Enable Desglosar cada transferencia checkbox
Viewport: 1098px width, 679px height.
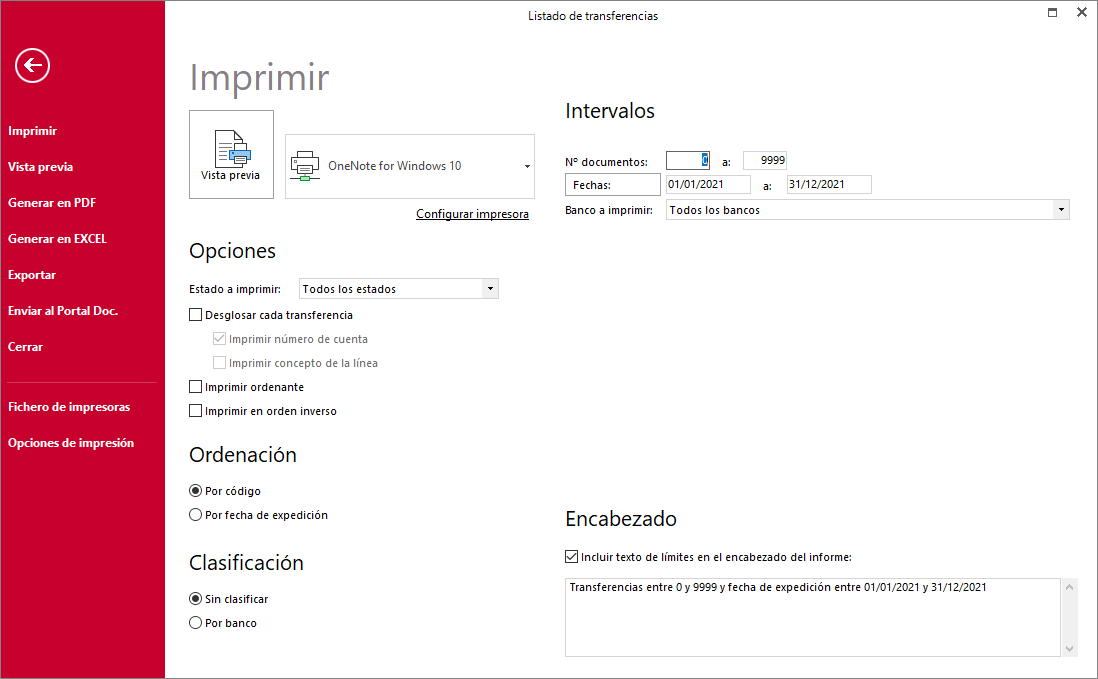tap(195, 315)
